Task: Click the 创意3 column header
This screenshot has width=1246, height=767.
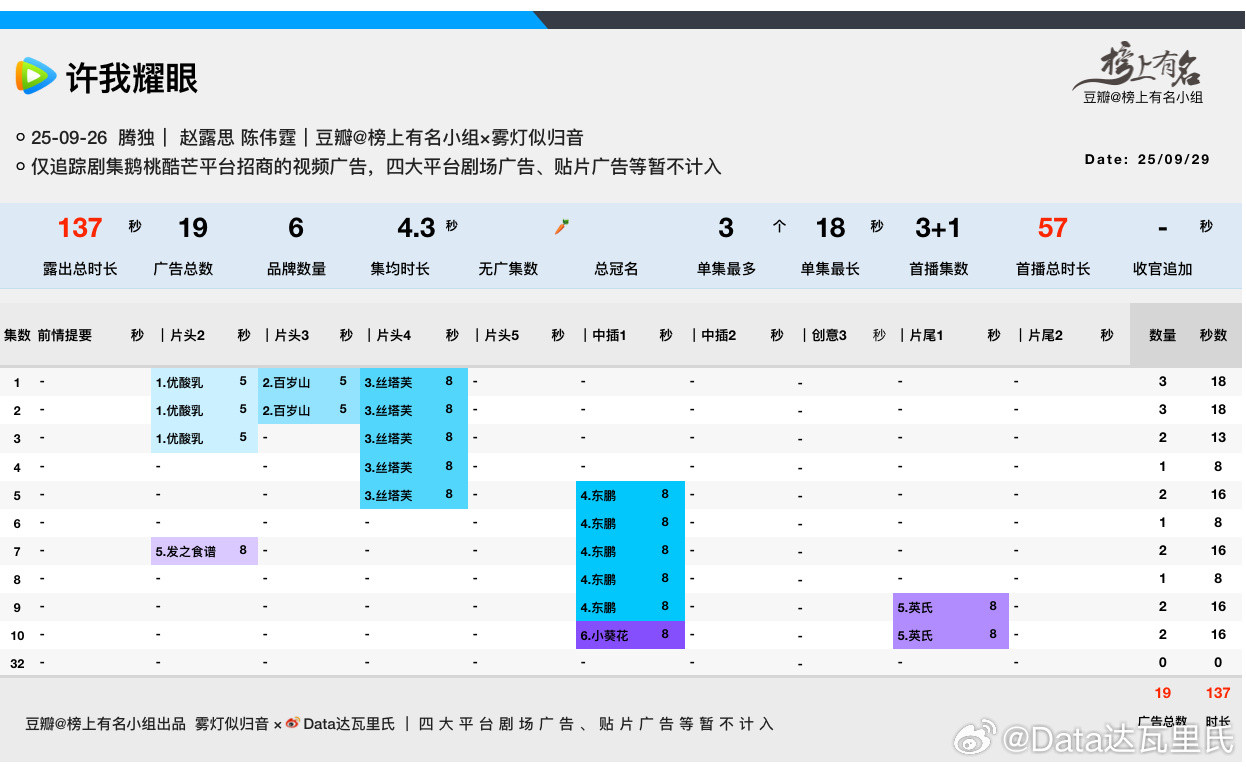Action: click(x=829, y=335)
